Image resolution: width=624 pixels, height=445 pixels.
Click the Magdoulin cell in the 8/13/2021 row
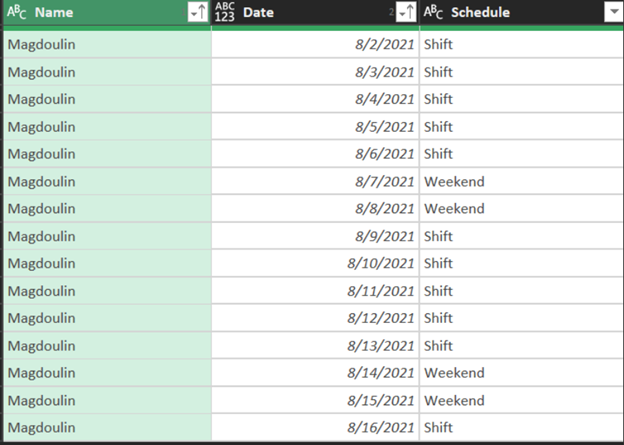tap(107, 345)
